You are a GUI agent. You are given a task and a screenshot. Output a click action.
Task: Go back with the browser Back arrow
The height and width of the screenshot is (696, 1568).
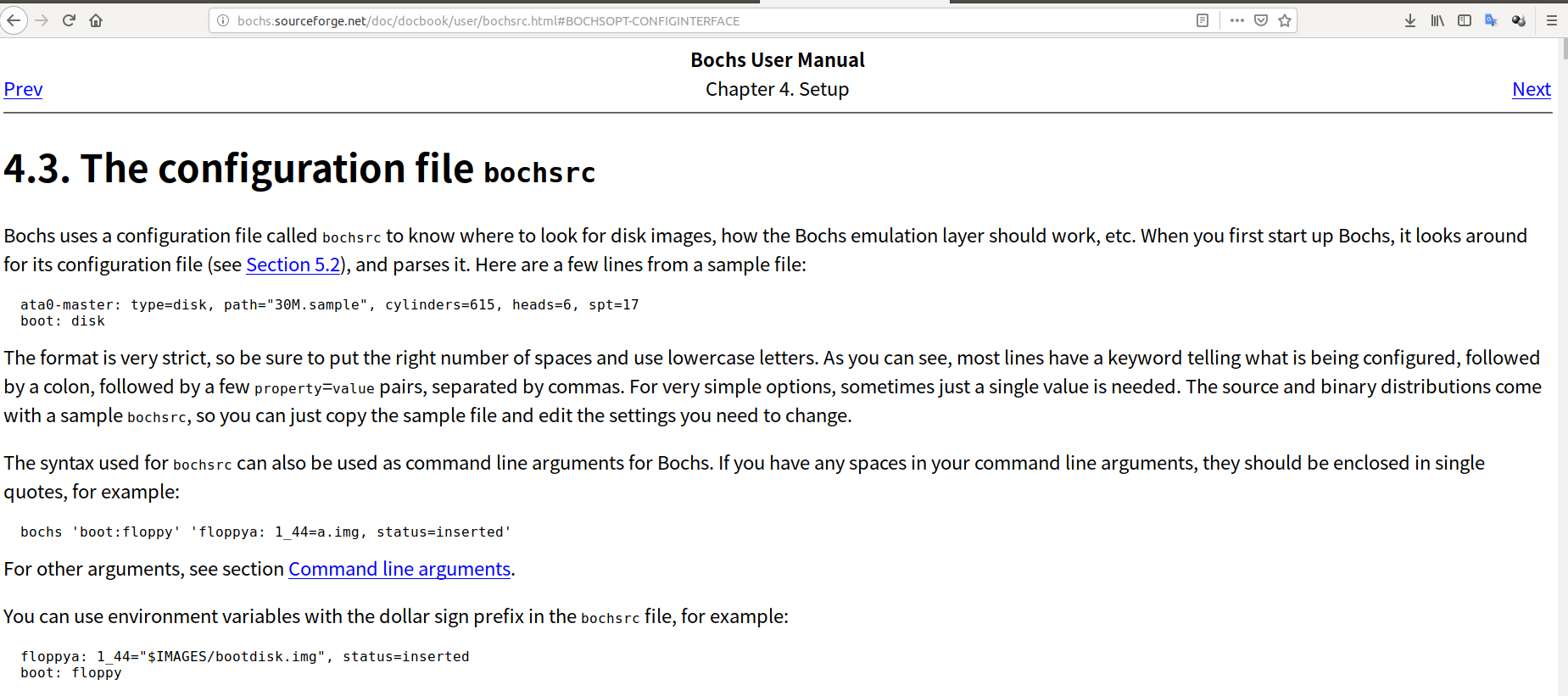(14, 20)
